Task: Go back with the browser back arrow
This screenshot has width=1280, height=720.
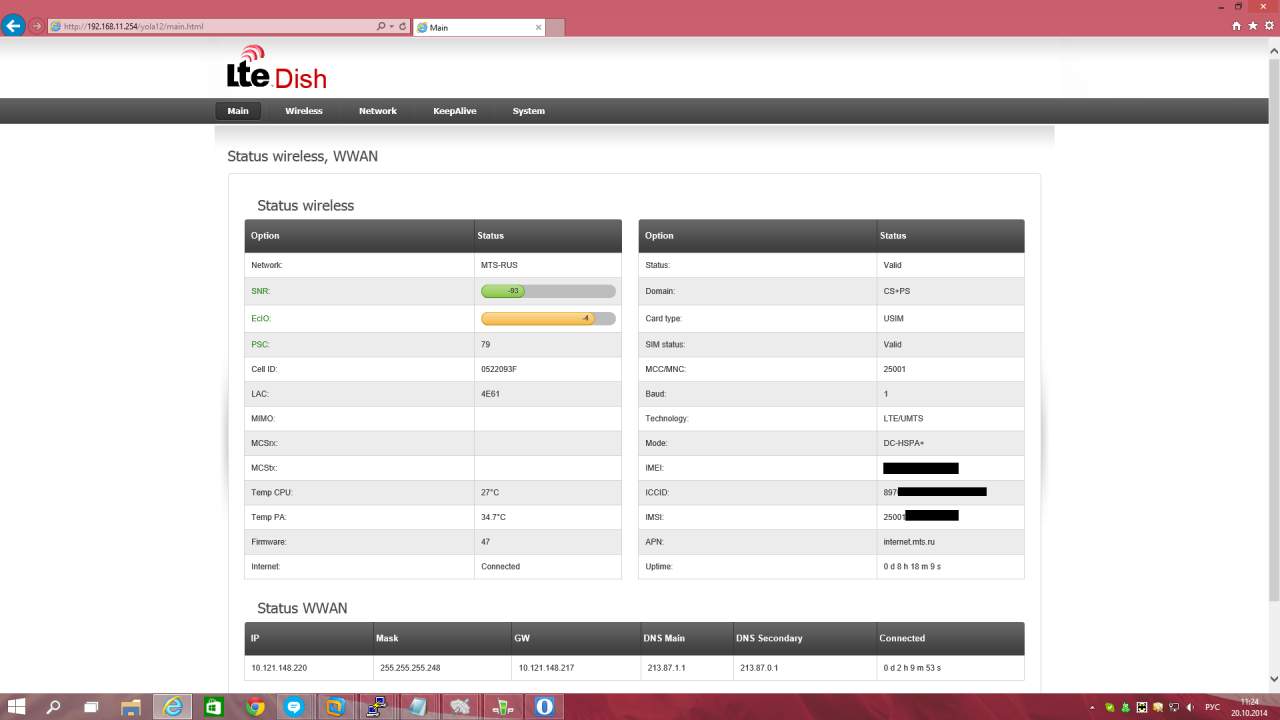Action: (14, 26)
